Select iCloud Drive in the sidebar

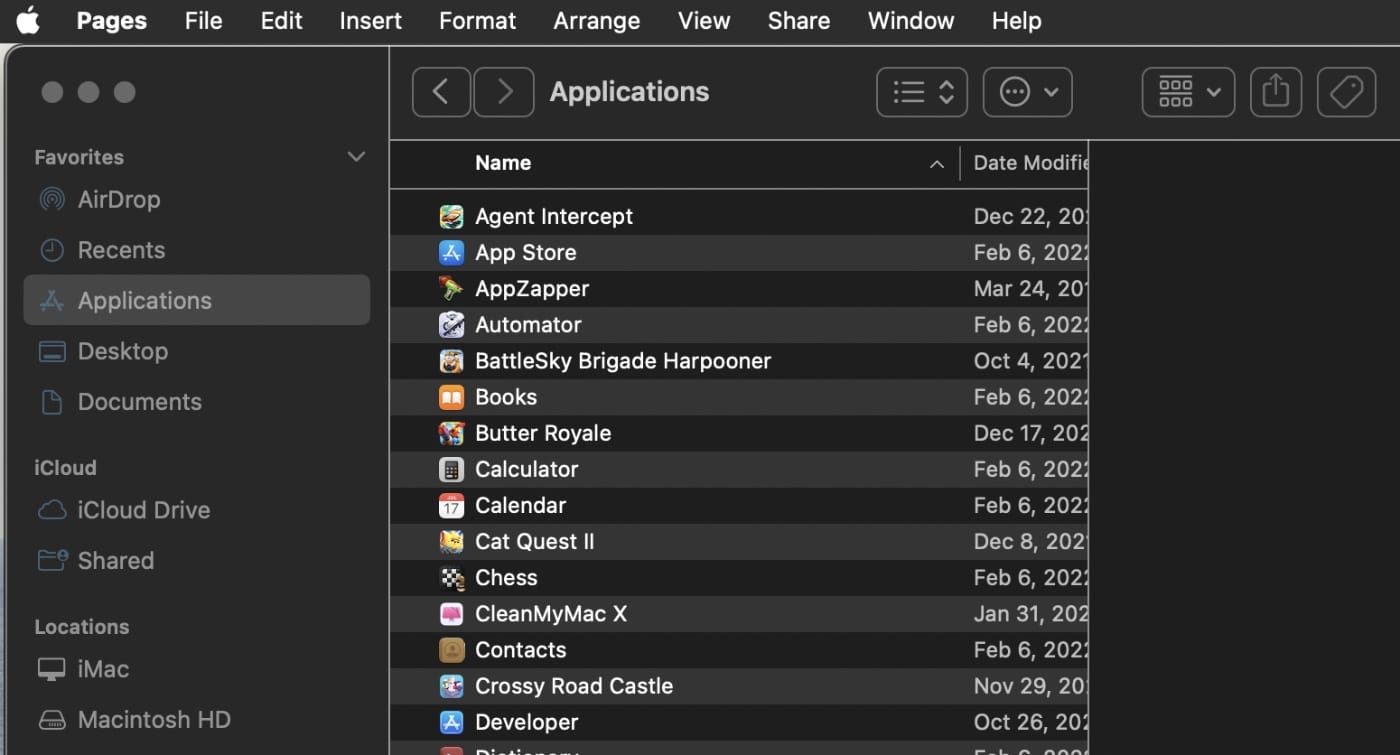pos(197,510)
